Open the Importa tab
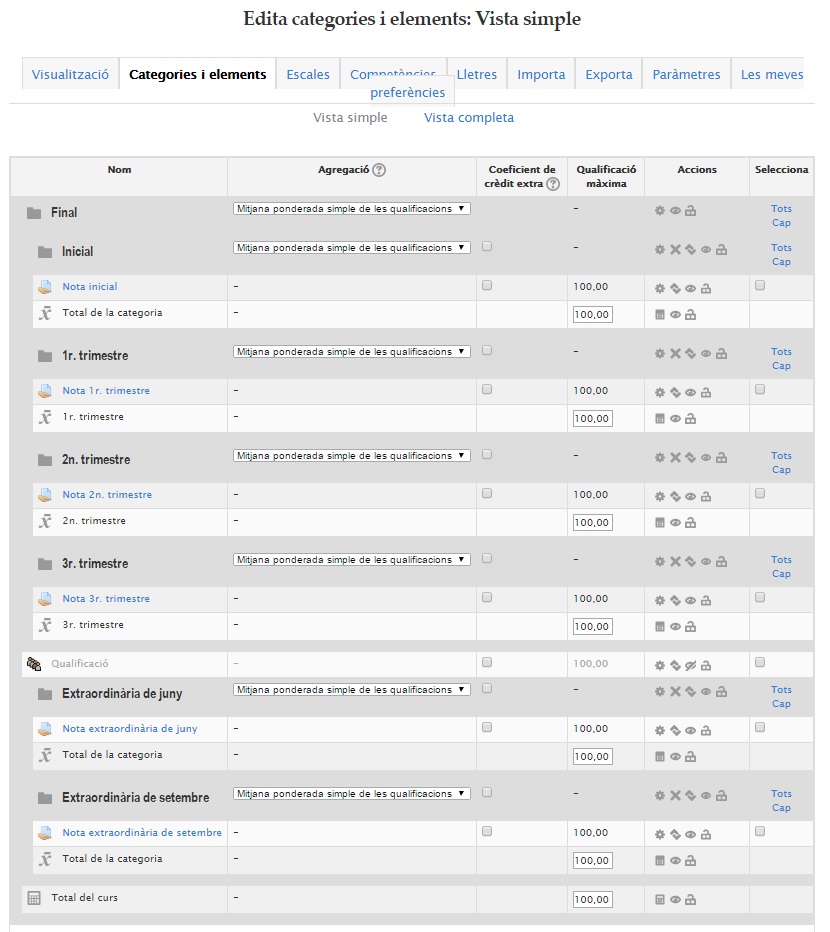The width and height of the screenshot is (830, 932). [541, 74]
